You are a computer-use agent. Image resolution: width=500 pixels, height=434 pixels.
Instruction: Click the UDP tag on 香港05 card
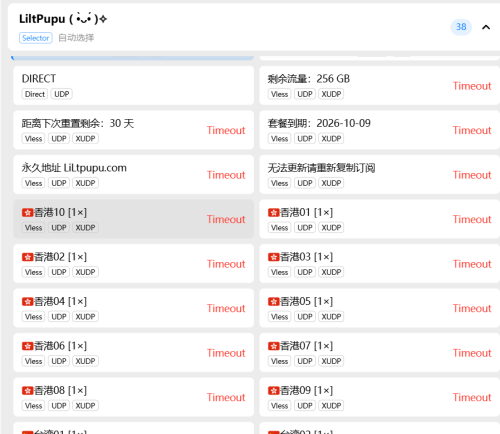pyautogui.click(x=305, y=317)
